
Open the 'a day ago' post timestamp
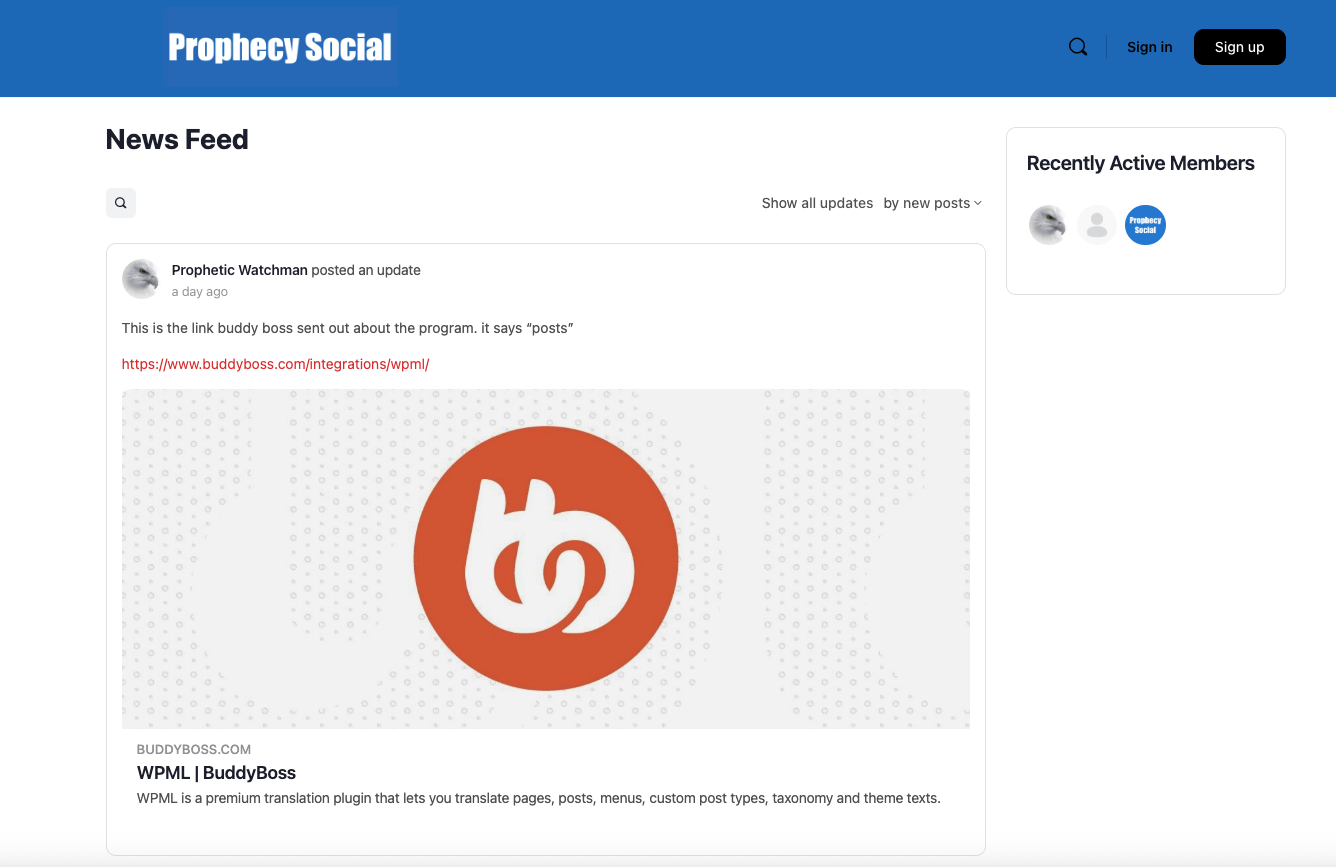pos(200,292)
